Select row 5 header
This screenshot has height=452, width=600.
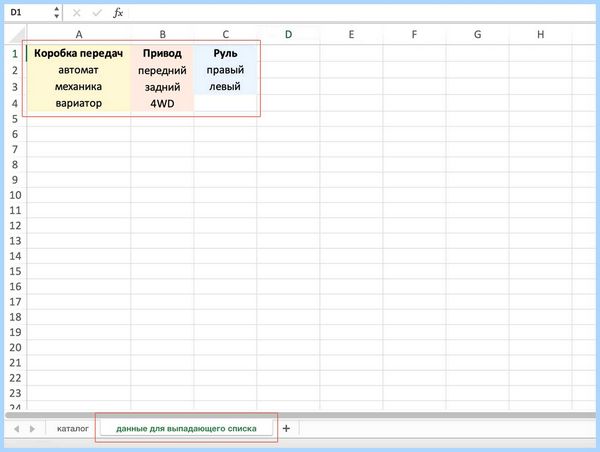coord(15,119)
